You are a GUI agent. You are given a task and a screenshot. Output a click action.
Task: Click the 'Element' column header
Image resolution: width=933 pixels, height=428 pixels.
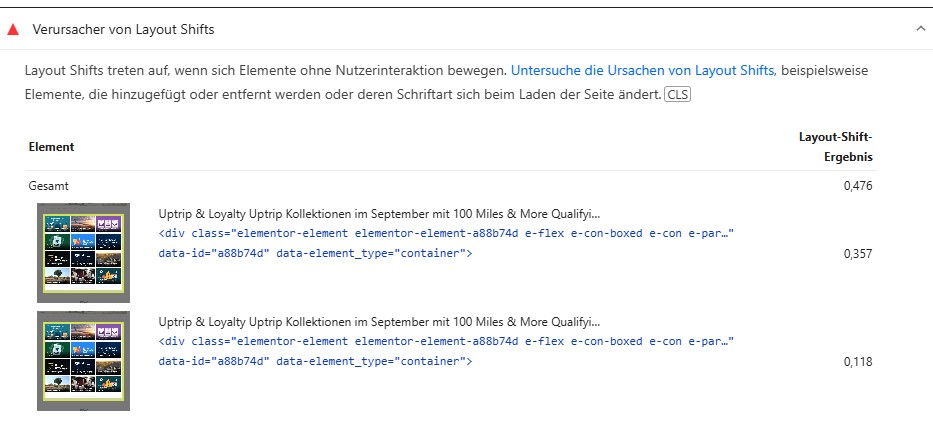coord(51,147)
